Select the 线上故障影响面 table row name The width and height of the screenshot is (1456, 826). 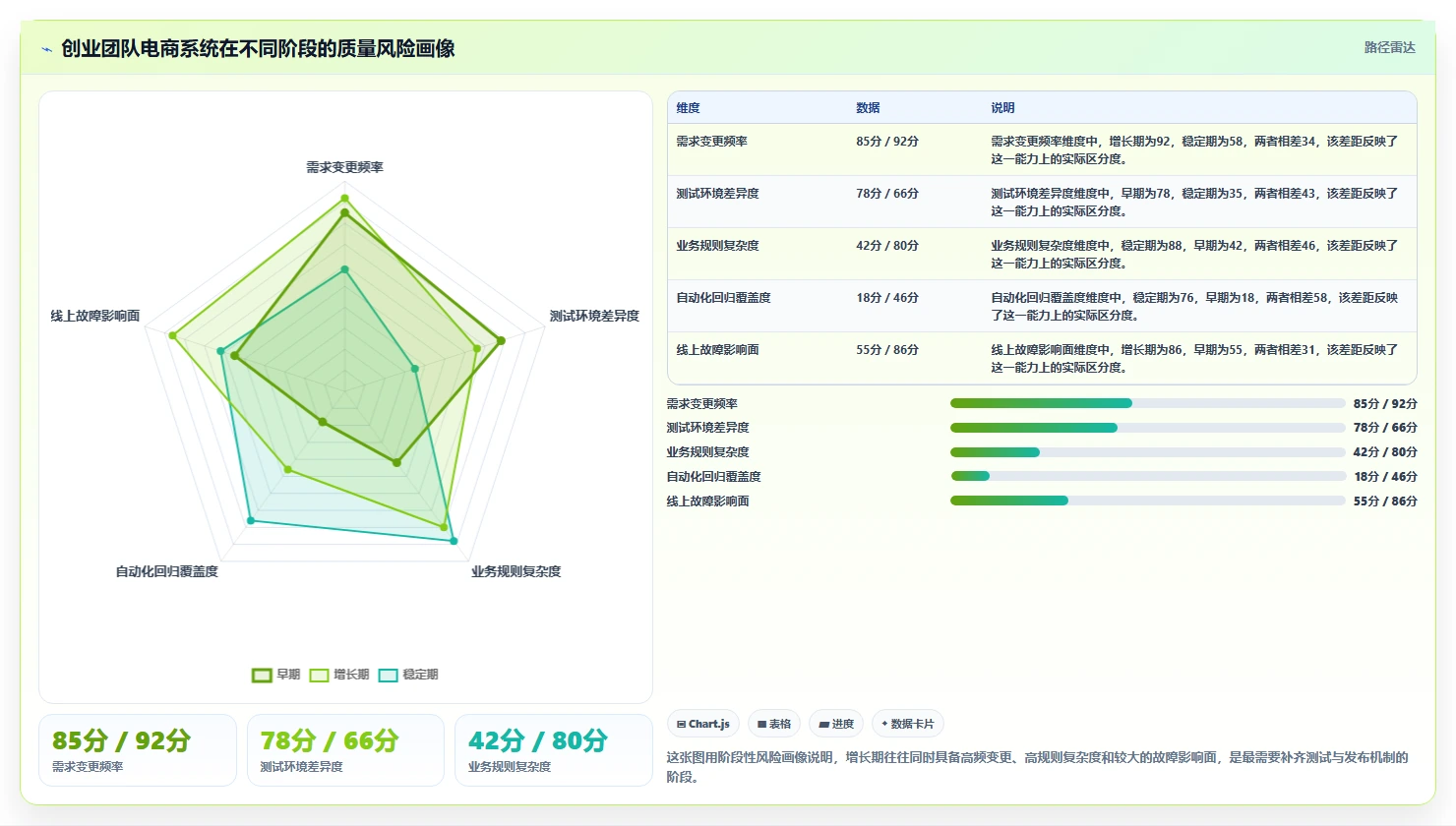coord(717,350)
